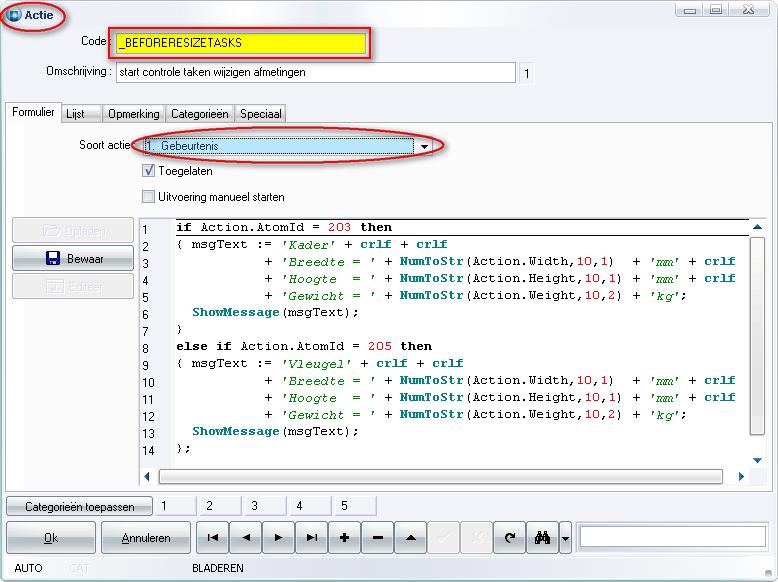Go to next record arrow

pyautogui.click(x=278, y=537)
